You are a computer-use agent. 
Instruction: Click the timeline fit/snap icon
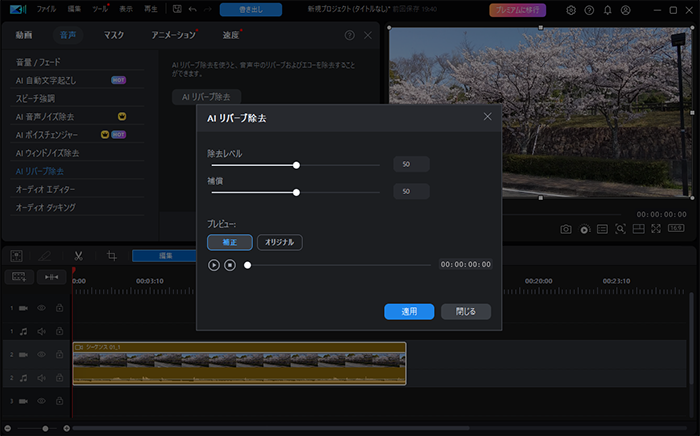(x=51, y=277)
